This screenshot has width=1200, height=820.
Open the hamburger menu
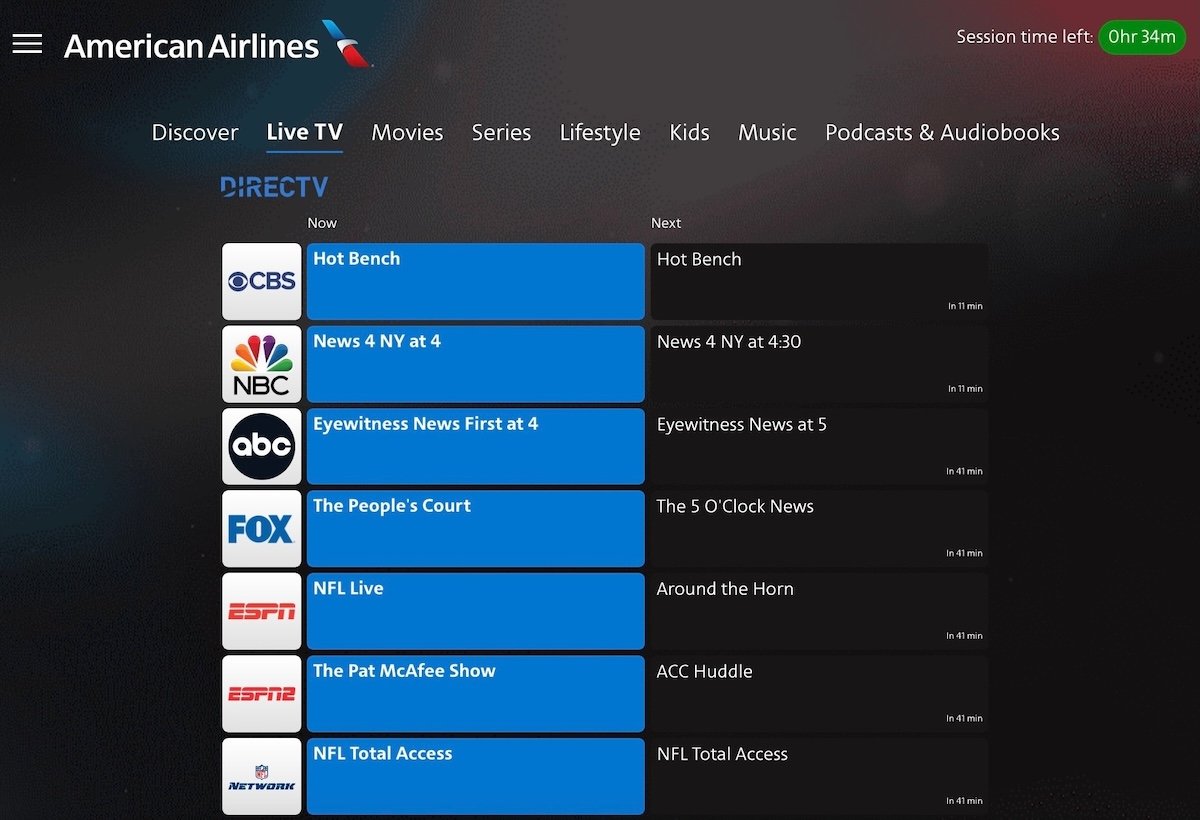27,43
